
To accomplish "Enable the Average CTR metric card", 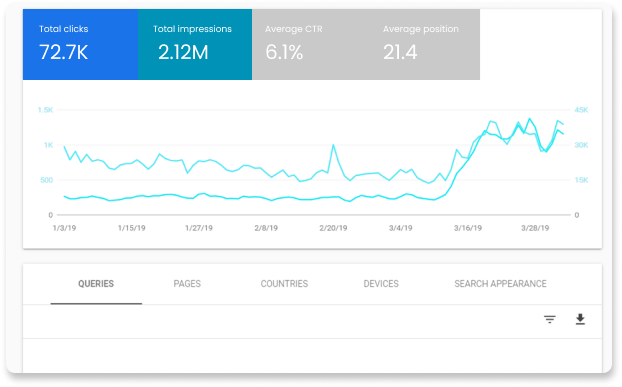I will (x=309, y=44).
